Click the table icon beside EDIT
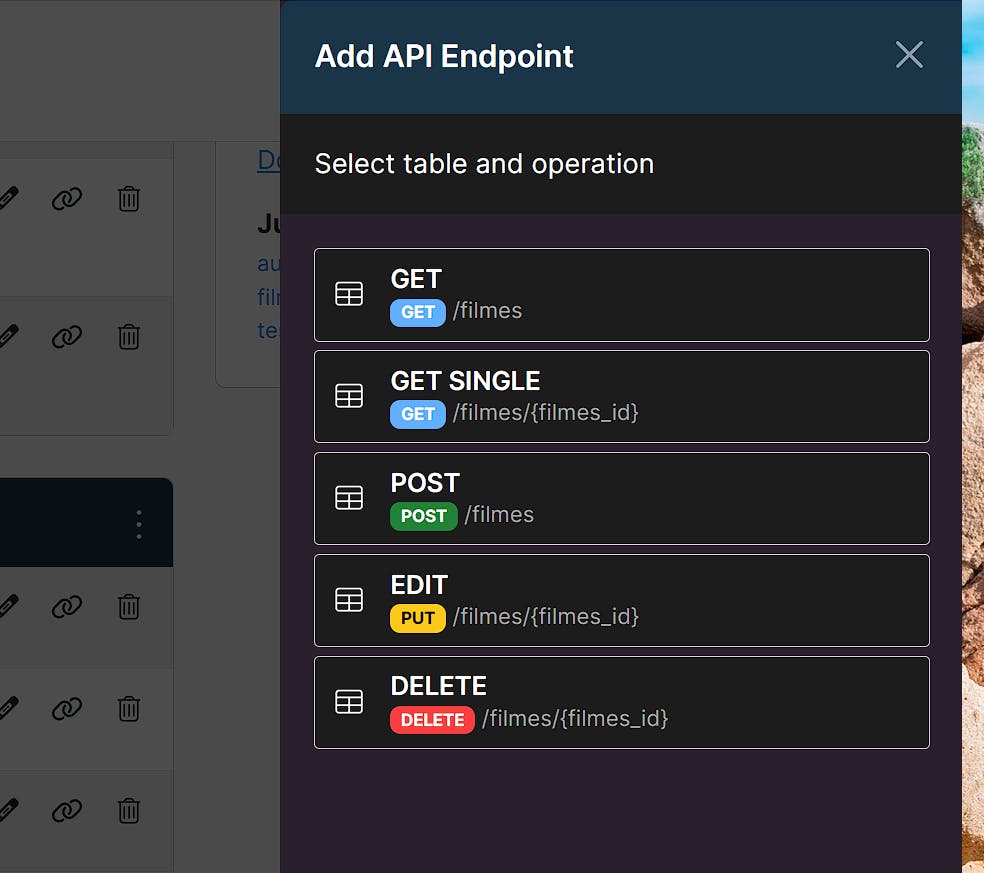The width and height of the screenshot is (984, 873). coord(349,600)
